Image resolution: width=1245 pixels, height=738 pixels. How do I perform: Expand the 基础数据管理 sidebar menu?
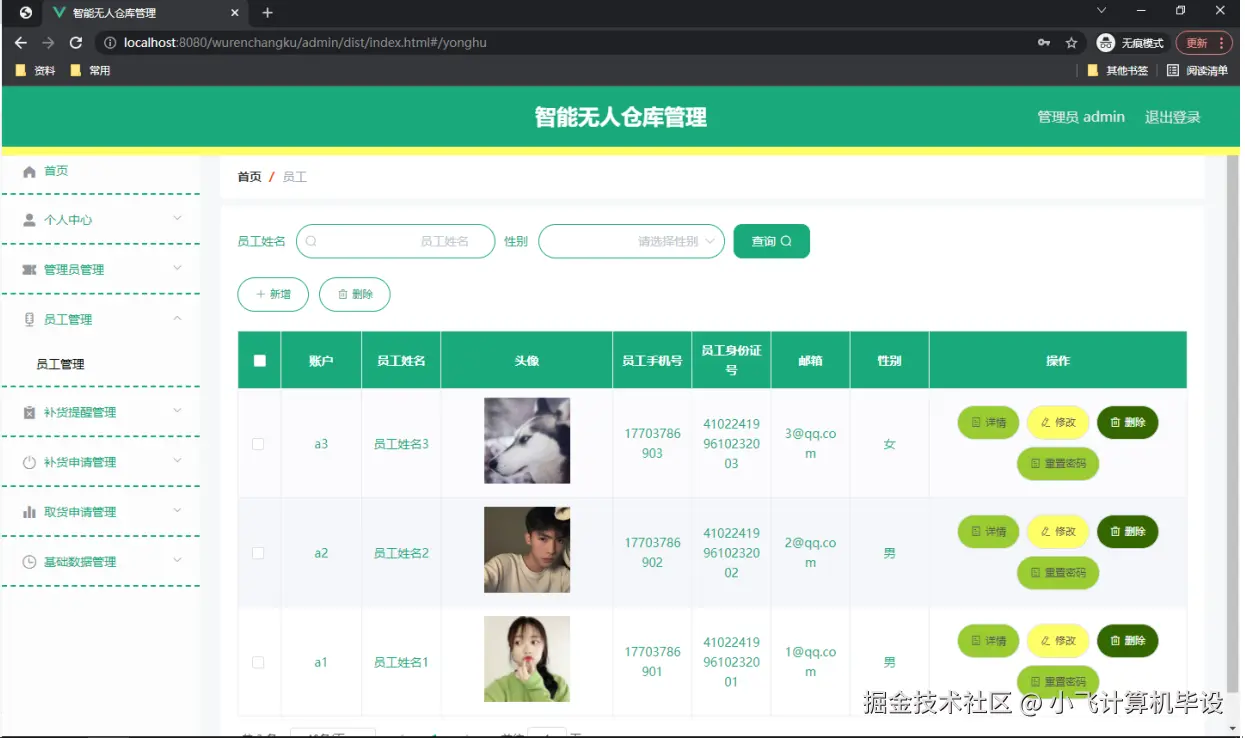coord(177,561)
